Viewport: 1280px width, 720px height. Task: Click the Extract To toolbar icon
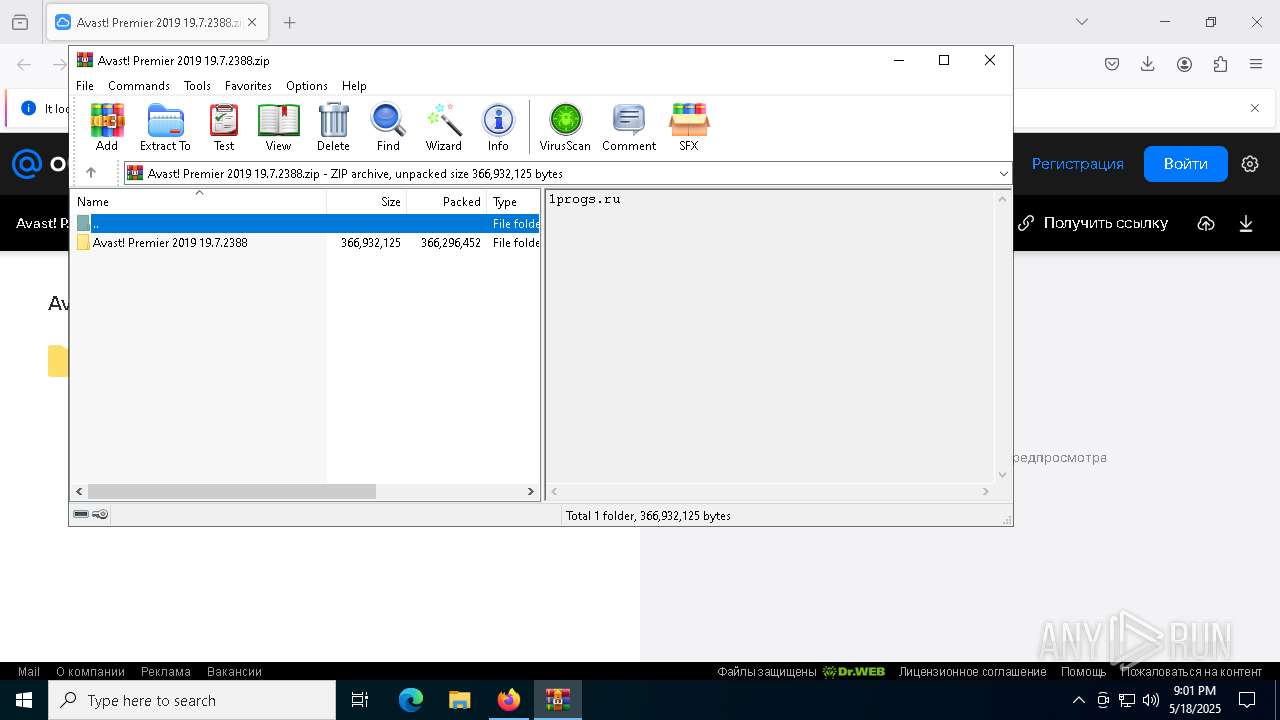click(x=165, y=127)
